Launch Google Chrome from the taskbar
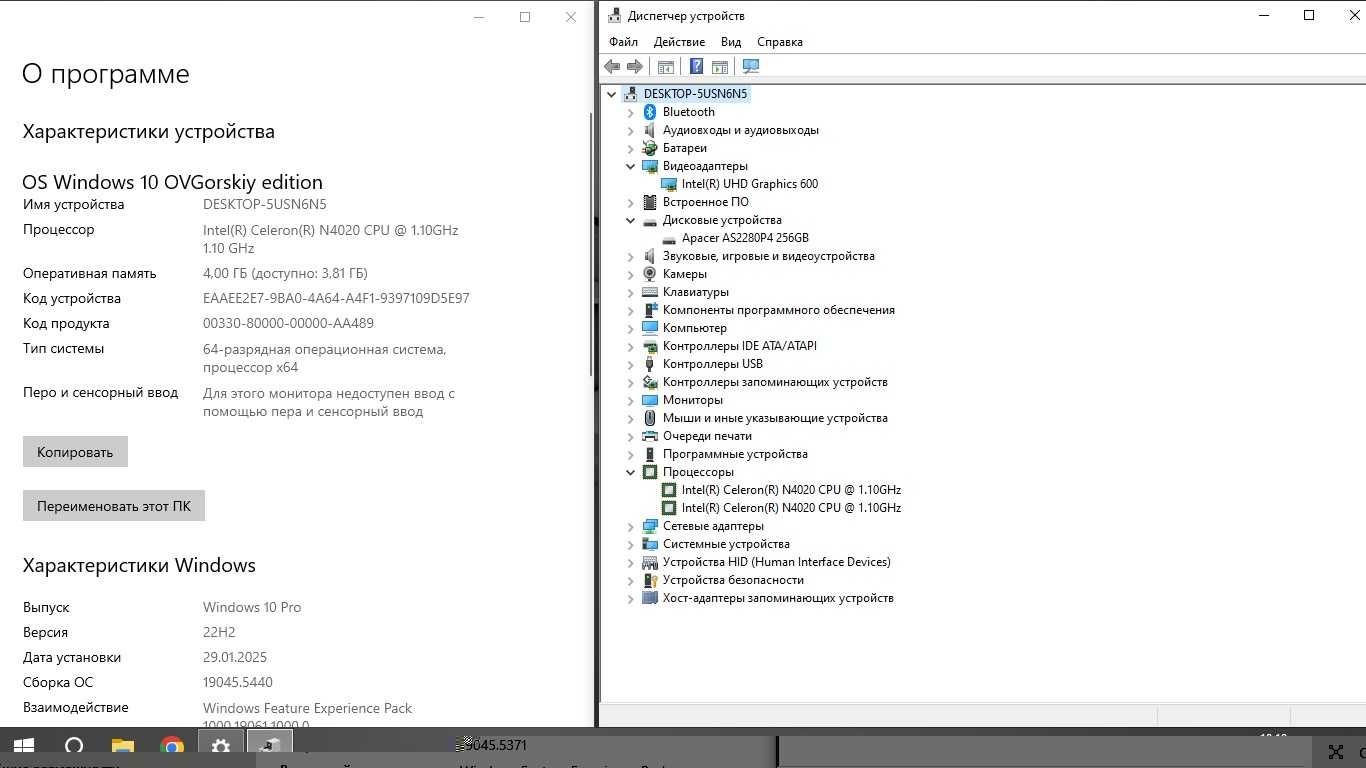This screenshot has height=768, width=1366. (172, 747)
